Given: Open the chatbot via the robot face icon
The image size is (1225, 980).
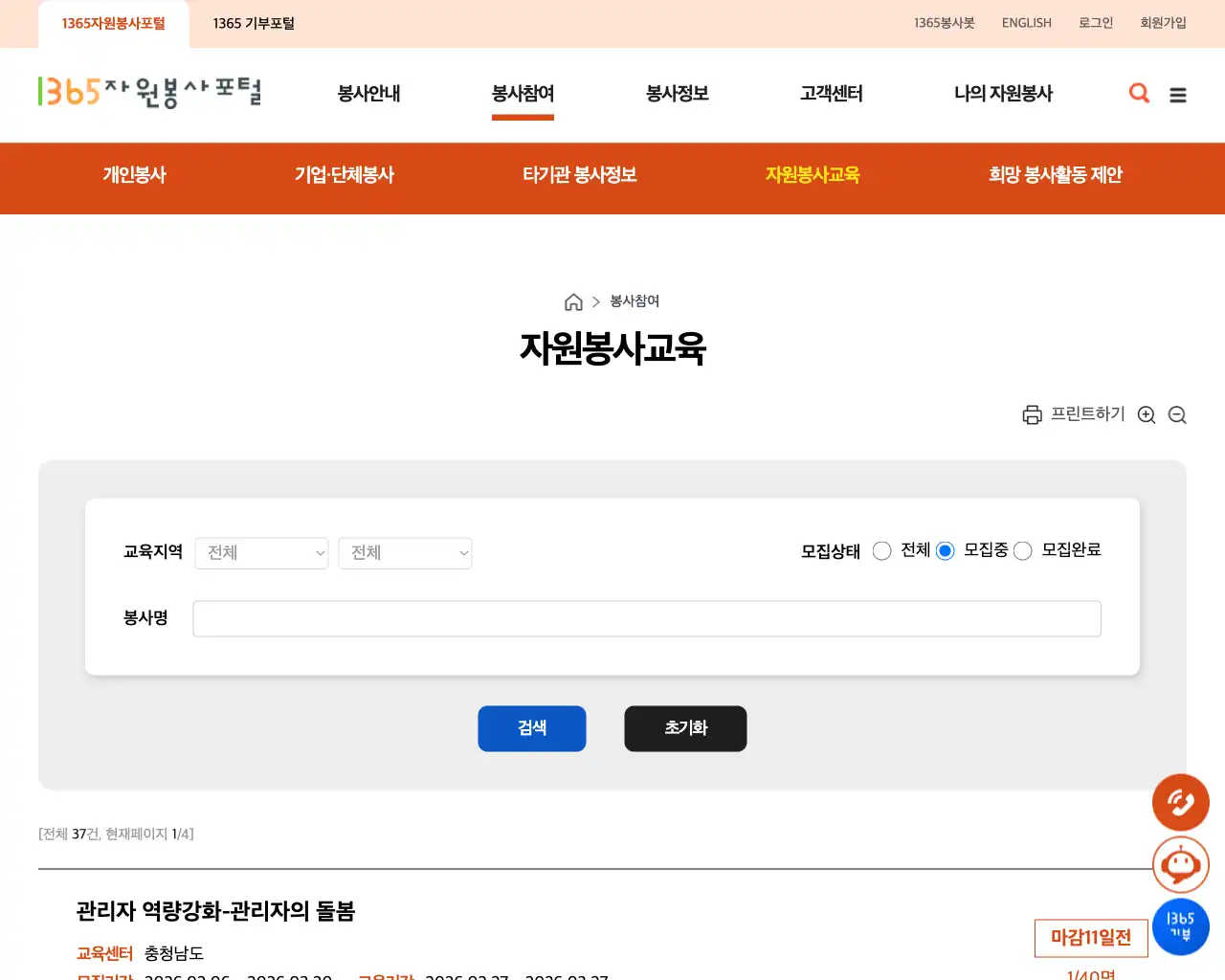Looking at the screenshot, I should pos(1180,864).
